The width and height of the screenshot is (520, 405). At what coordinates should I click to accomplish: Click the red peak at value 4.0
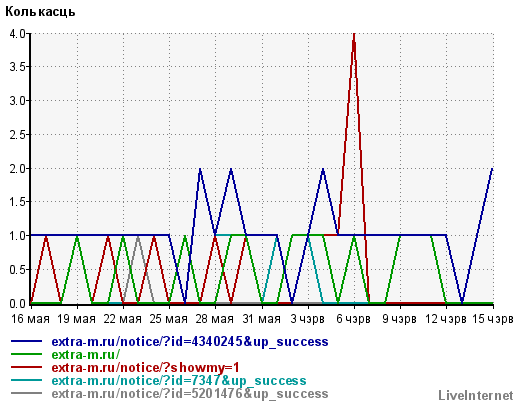point(354,34)
